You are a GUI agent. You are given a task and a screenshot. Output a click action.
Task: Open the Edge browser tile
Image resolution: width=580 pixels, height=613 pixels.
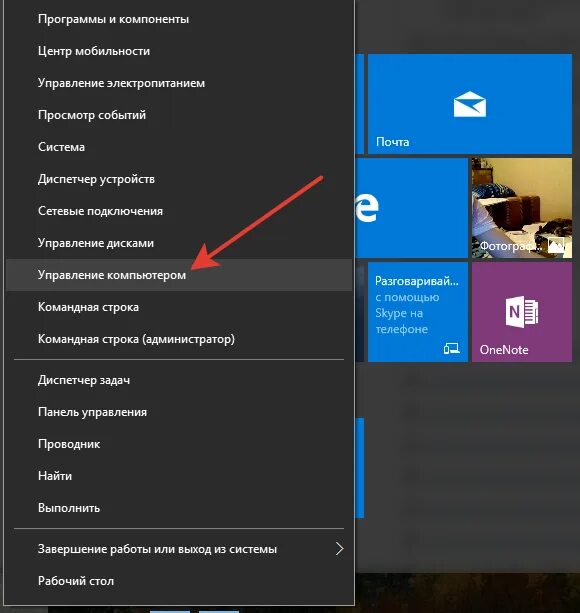coord(412,208)
